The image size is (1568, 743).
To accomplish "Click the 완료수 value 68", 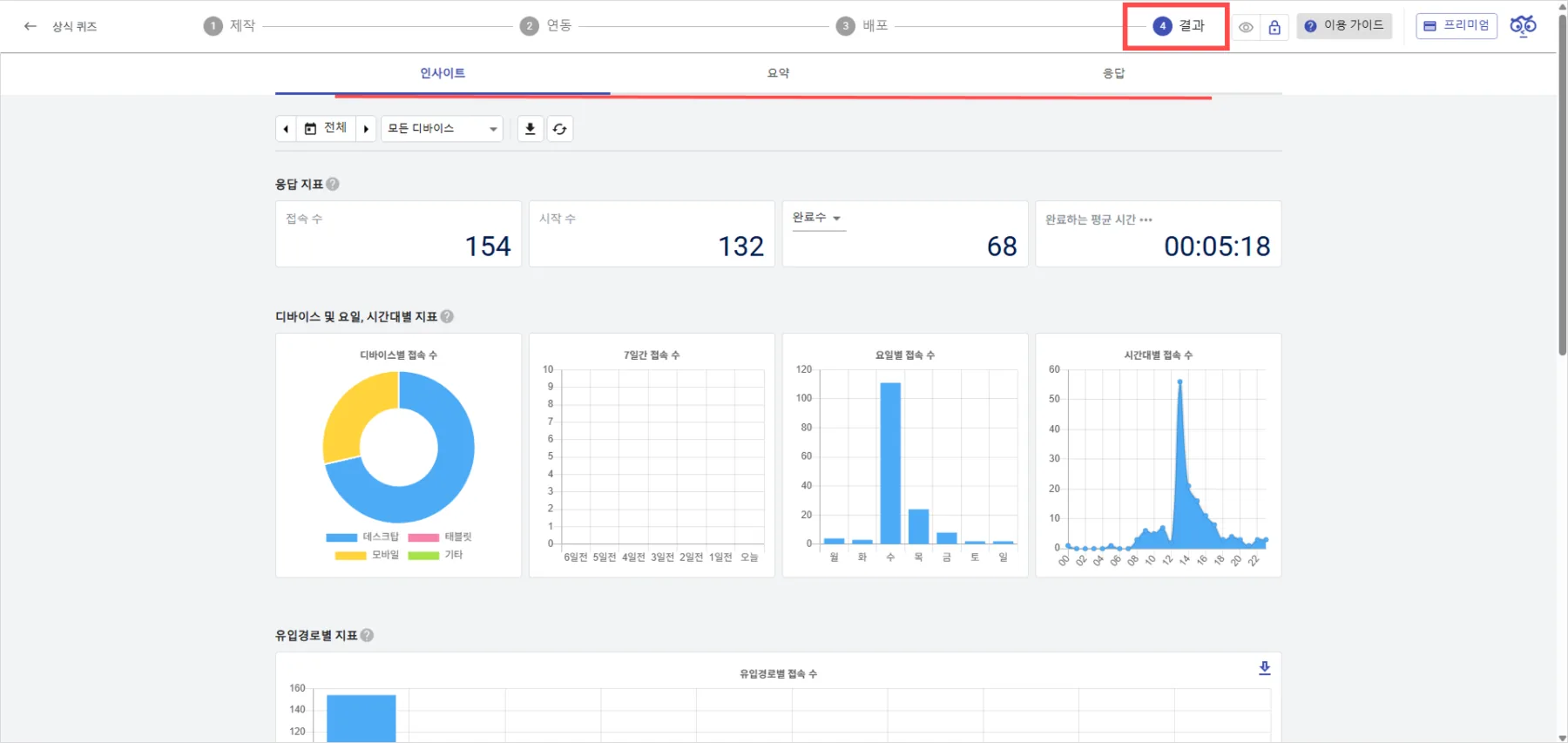I will [x=1002, y=247].
